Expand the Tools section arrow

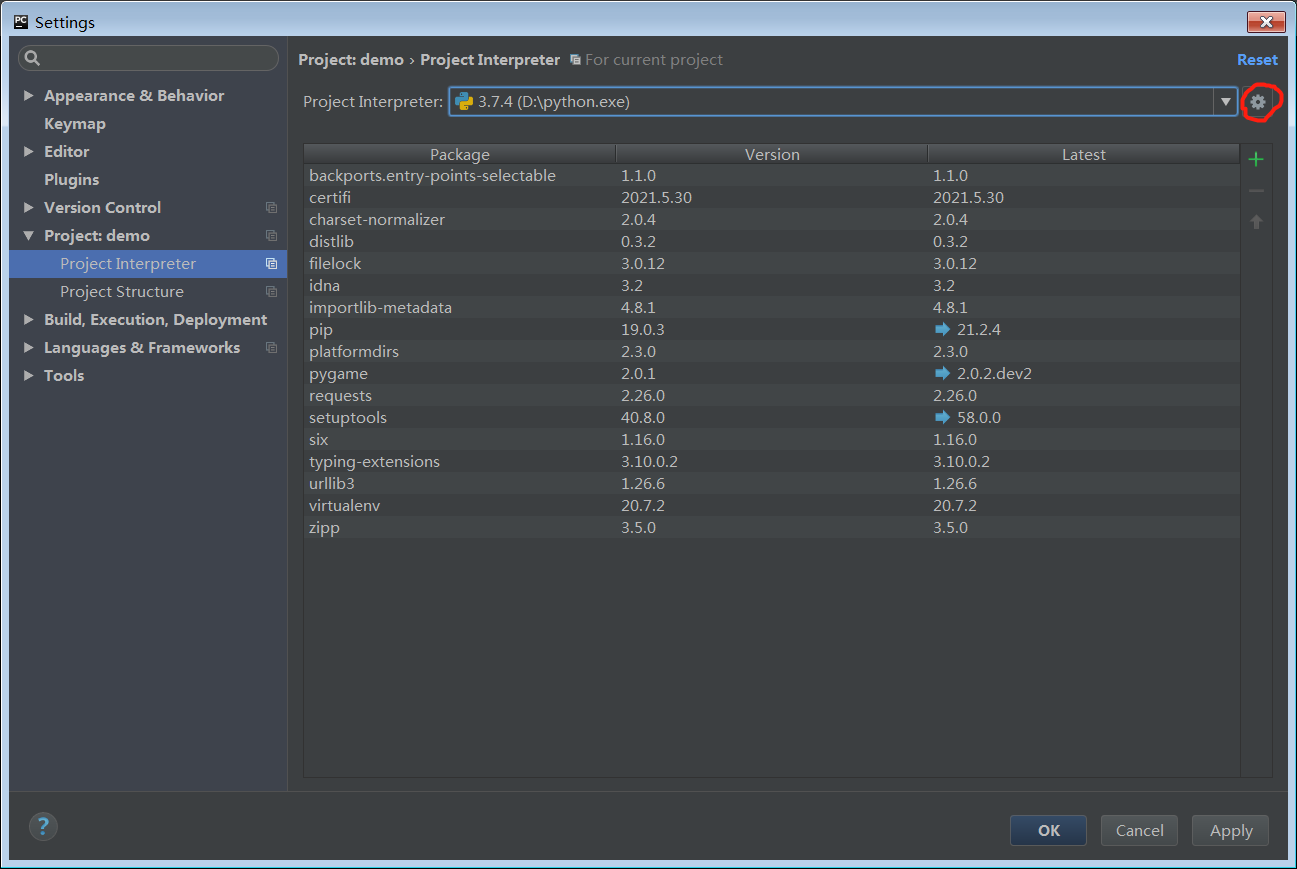pyautogui.click(x=29, y=376)
